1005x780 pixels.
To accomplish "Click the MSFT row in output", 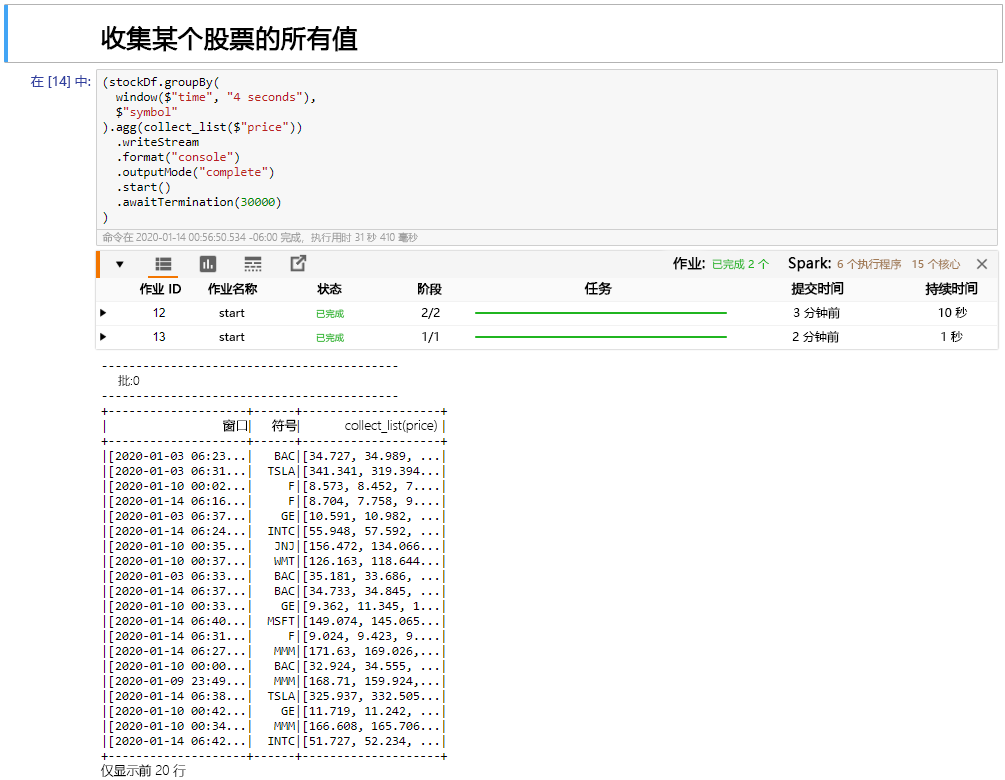I will pos(274,621).
